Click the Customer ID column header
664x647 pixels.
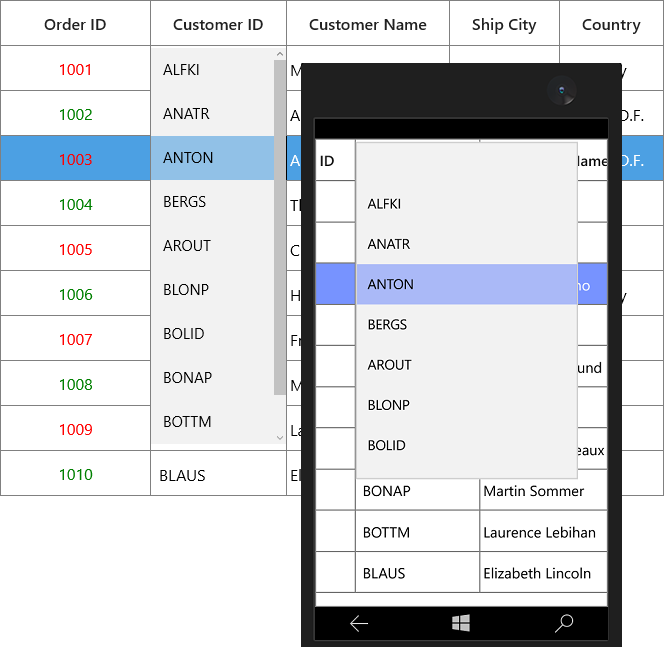pos(219,23)
